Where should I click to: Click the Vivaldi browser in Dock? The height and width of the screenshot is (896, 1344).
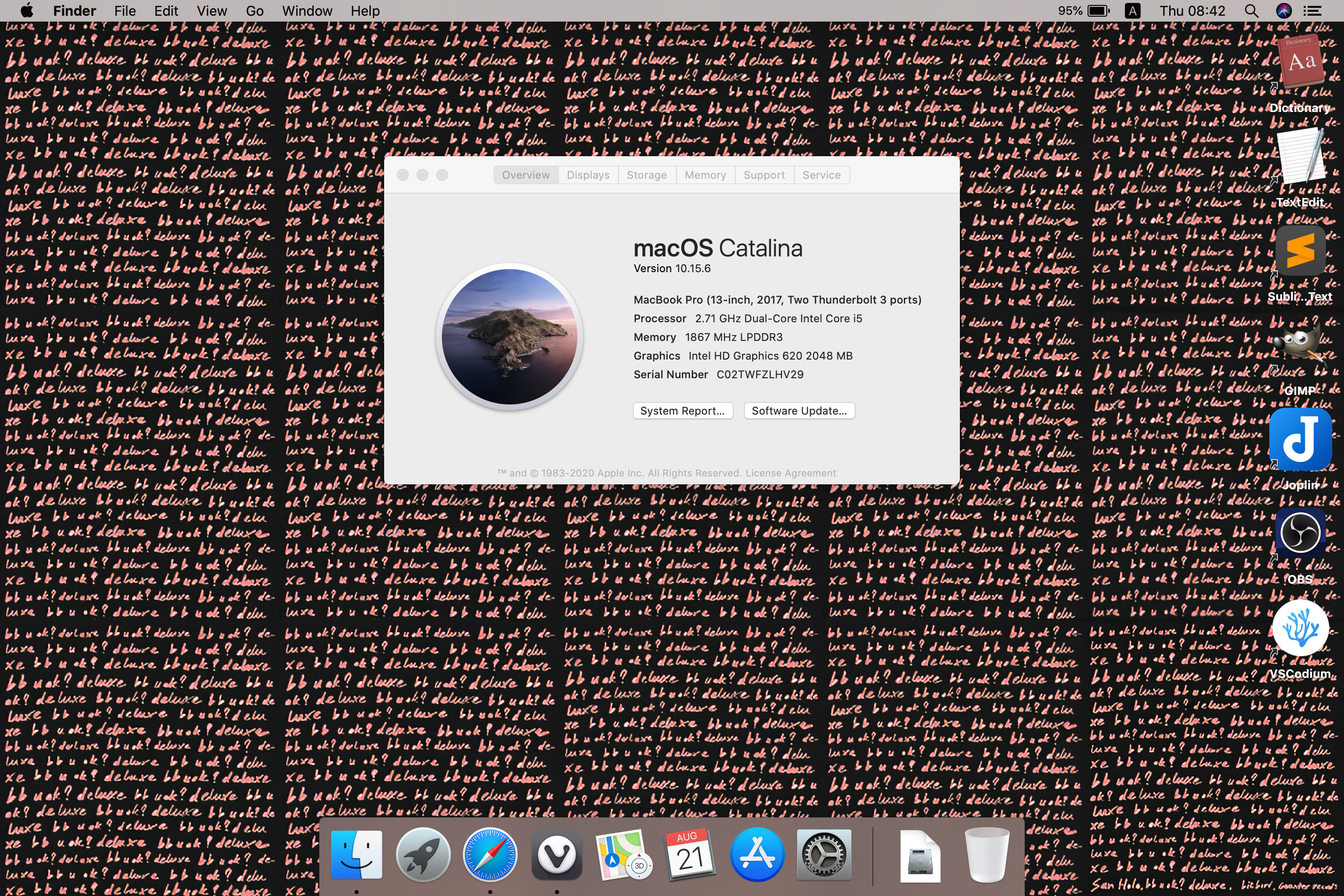pos(557,855)
